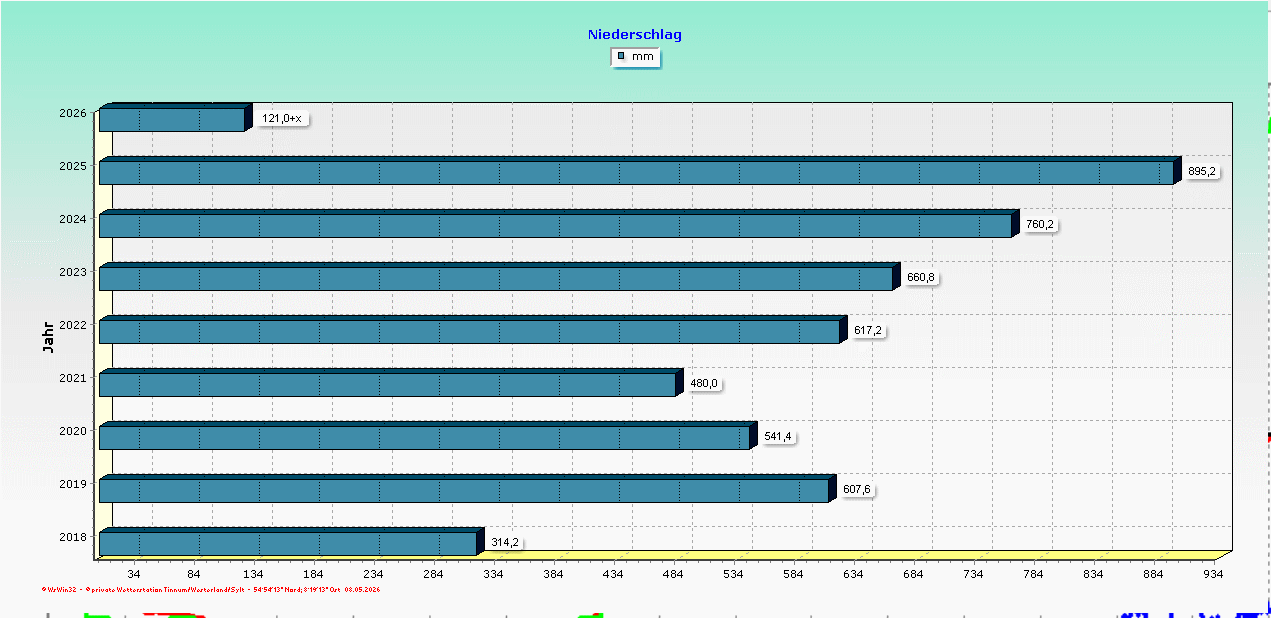The height and width of the screenshot is (618, 1271).
Task: Click the 434 x-axis tick label
Action: 613,574
